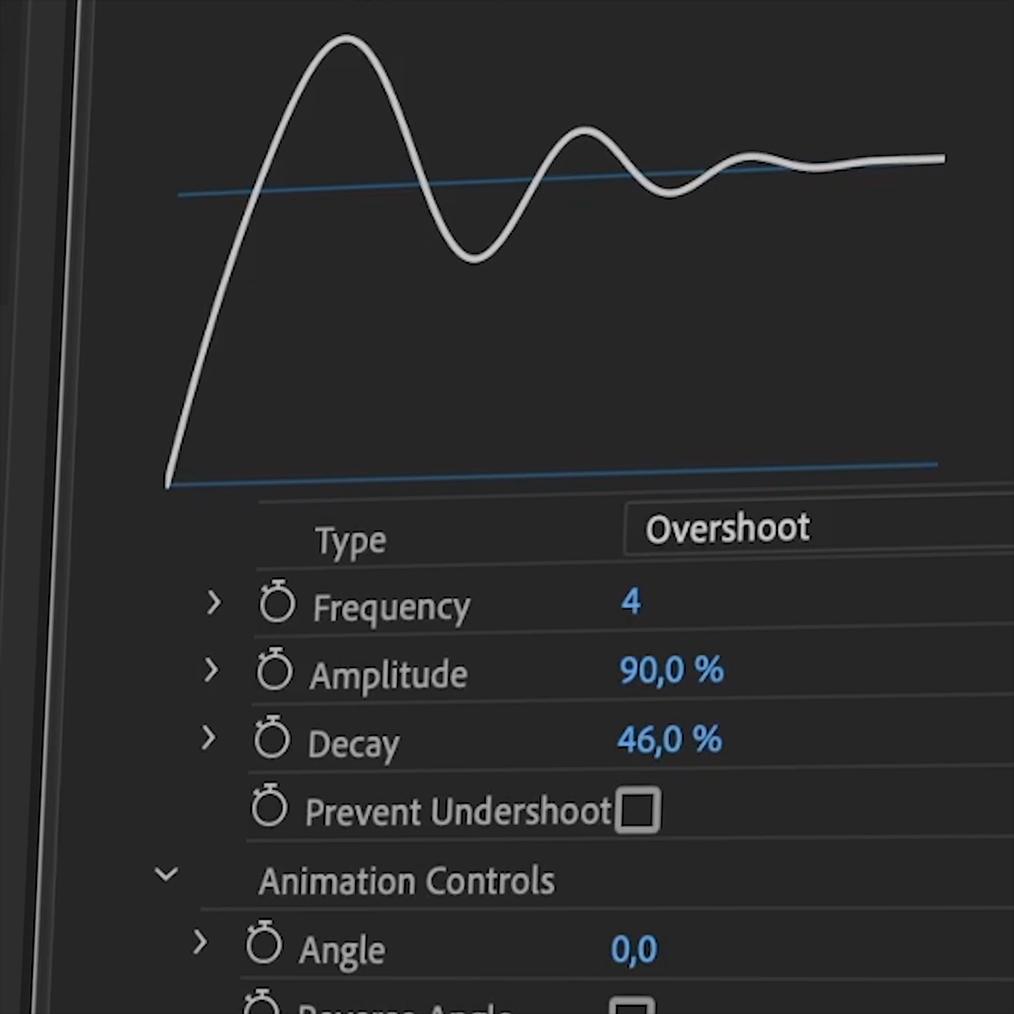Expand the Amplitude property chevron
The width and height of the screenshot is (1014, 1014).
click(210, 670)
